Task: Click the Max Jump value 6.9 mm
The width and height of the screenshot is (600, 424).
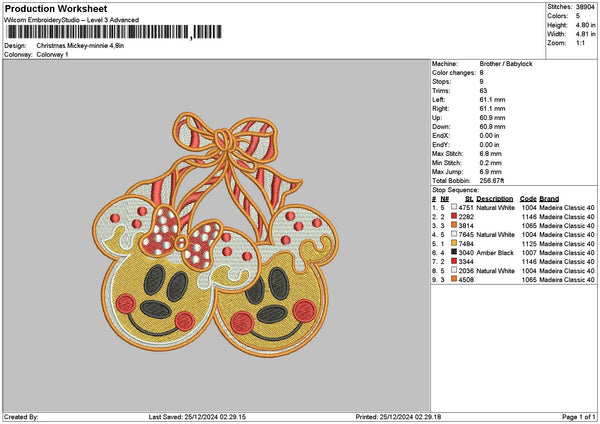Action: click(490, 172)
